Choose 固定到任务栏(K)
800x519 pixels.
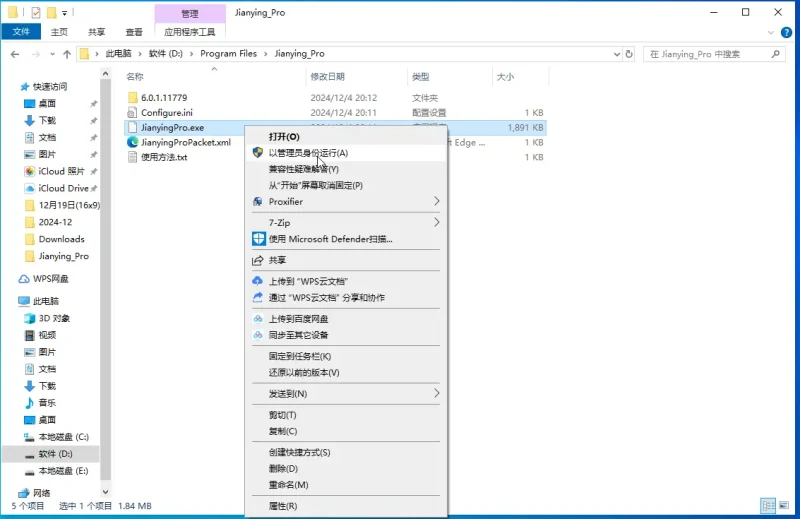click(346, 356)
